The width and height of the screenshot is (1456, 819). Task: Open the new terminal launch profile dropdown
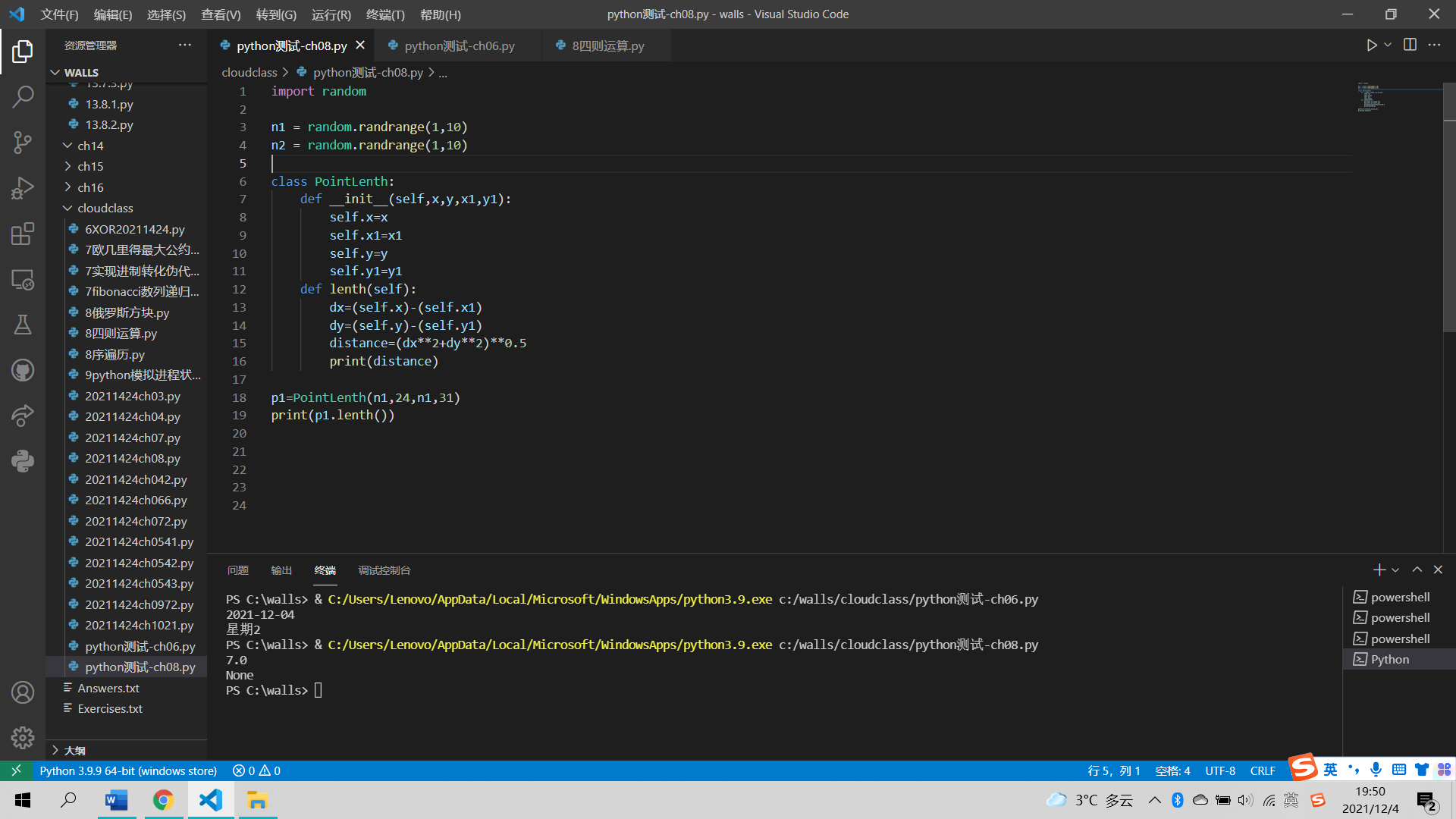coord(1395,570)
